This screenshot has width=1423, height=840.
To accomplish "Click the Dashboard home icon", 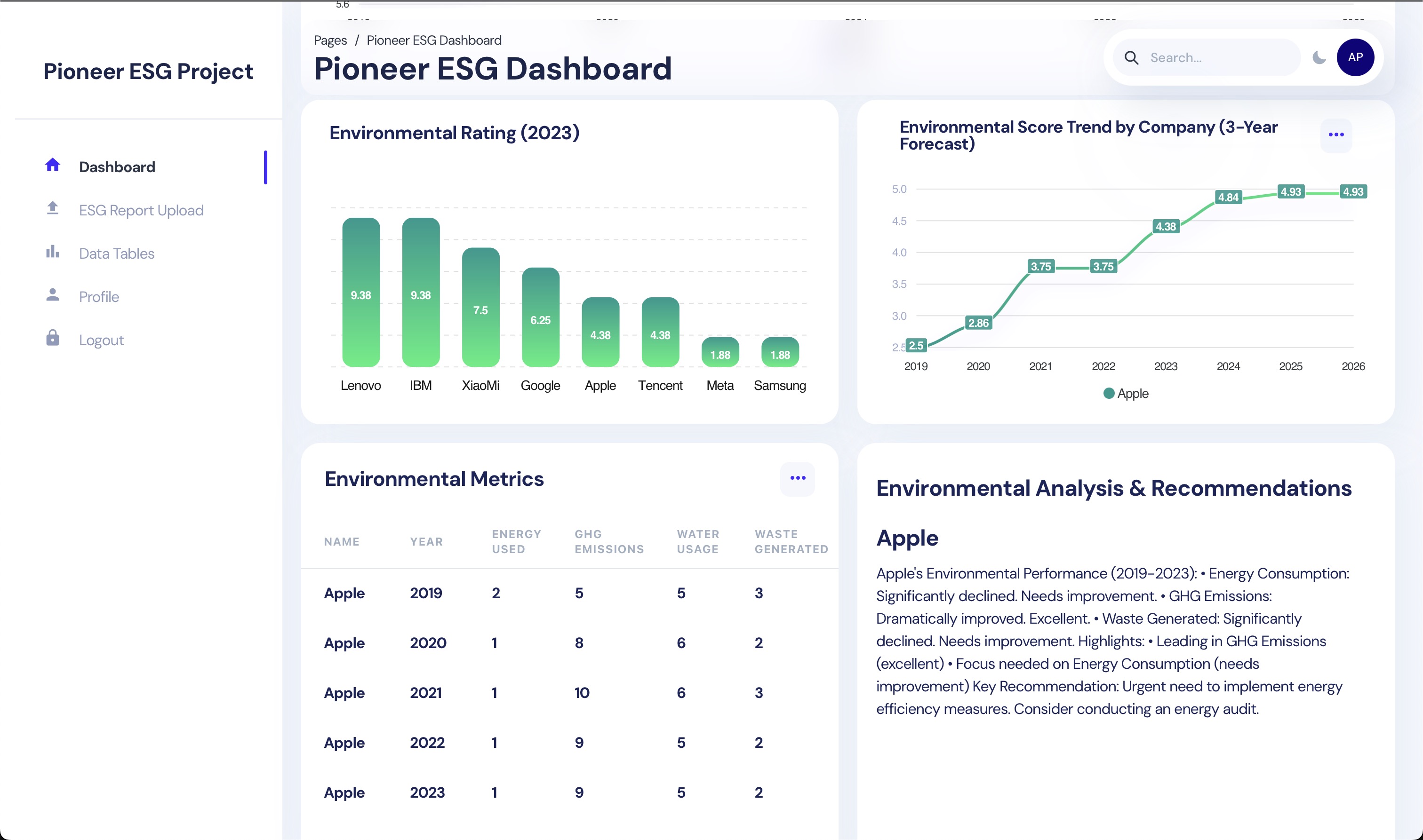I will 53,165.
